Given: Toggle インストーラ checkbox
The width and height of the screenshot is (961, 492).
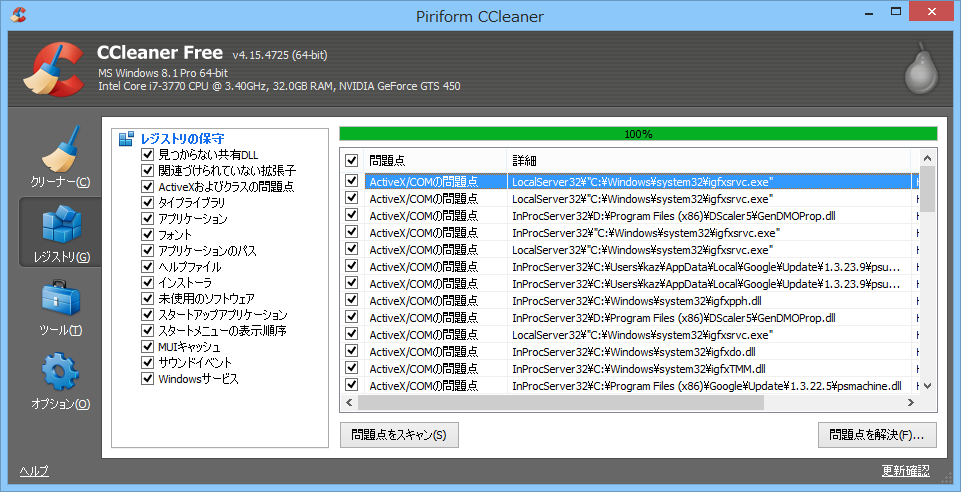Looking at the screenshot, I should coord(147,282).
